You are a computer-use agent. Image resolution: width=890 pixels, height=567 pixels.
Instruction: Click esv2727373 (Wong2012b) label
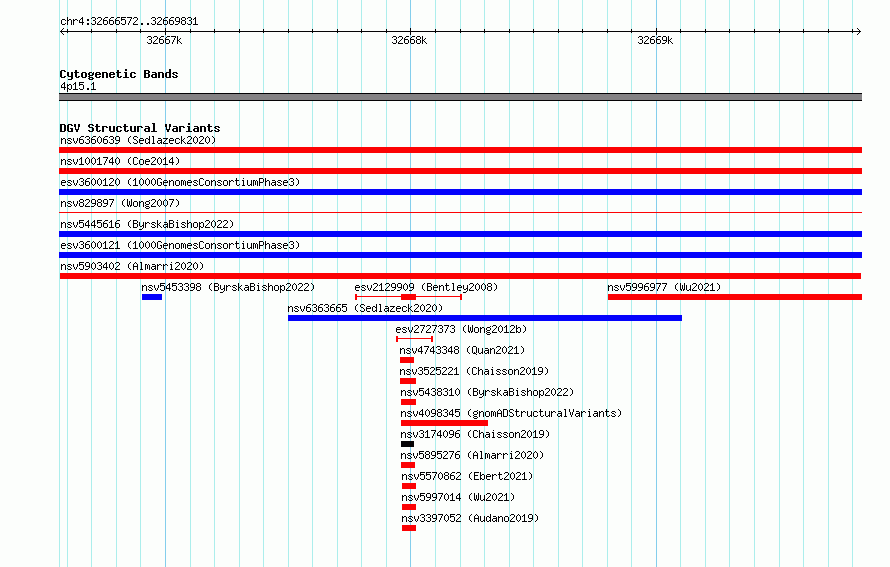tap(461, 329)
